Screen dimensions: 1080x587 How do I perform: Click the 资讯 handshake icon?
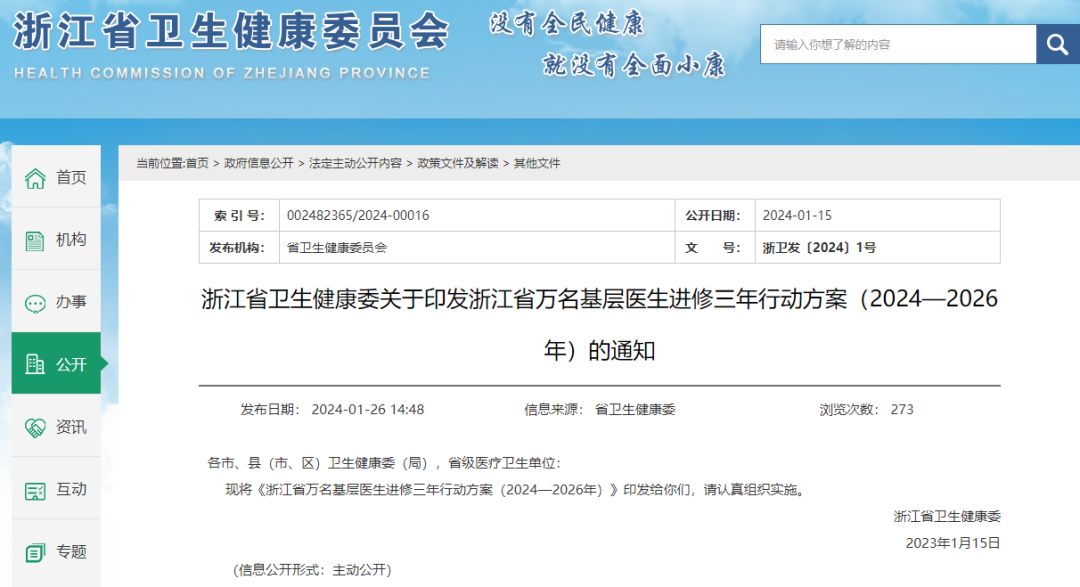(35, 428)
